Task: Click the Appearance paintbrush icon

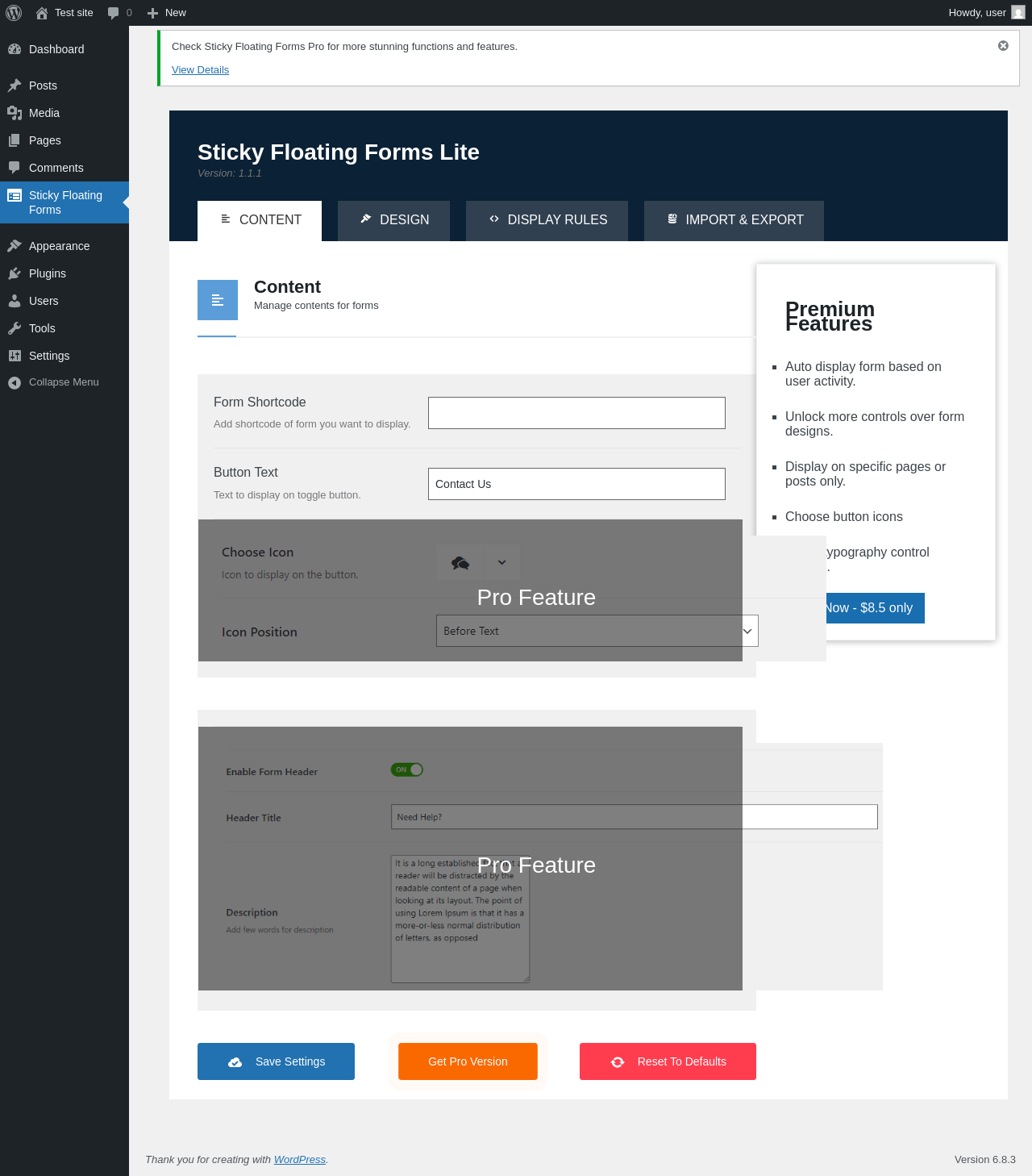Action: (x=15, y=246)
